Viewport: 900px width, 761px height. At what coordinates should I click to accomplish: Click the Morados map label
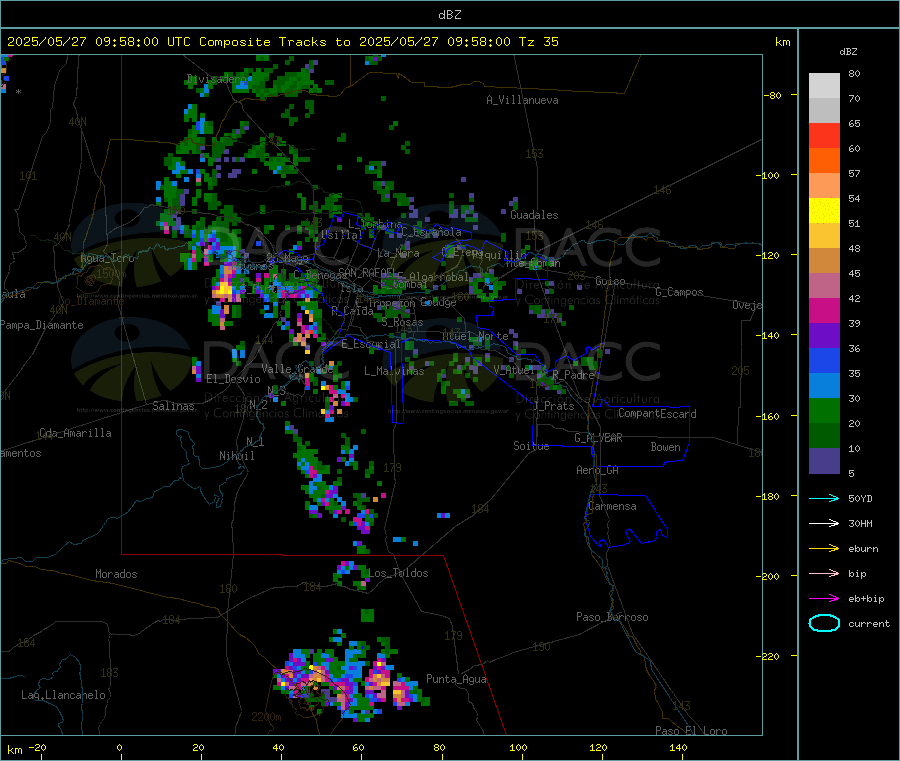(116, 574)
